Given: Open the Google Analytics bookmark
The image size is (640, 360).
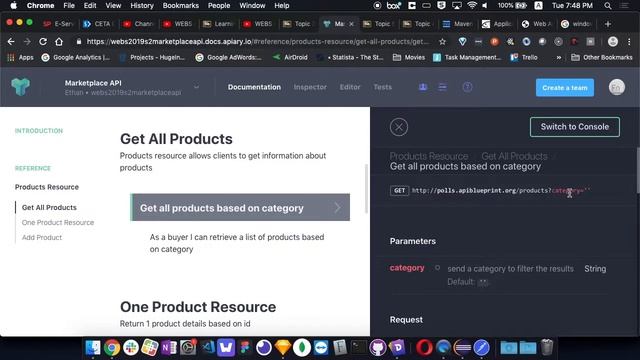Looking at the screenshot, I should [76, 58].
